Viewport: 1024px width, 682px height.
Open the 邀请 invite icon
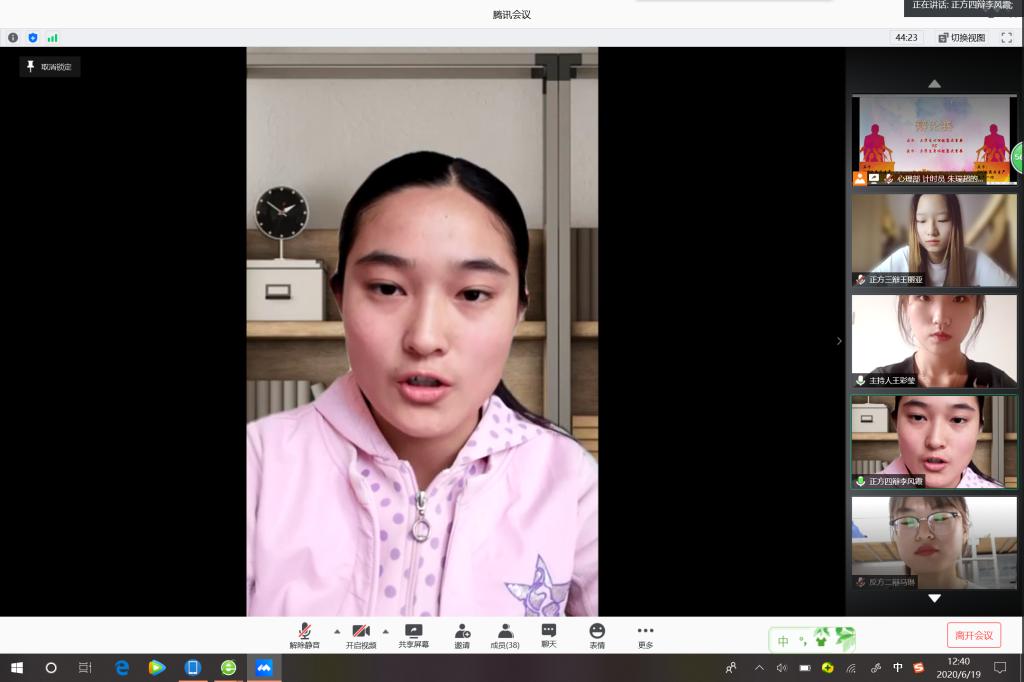(x=462, y=635)
